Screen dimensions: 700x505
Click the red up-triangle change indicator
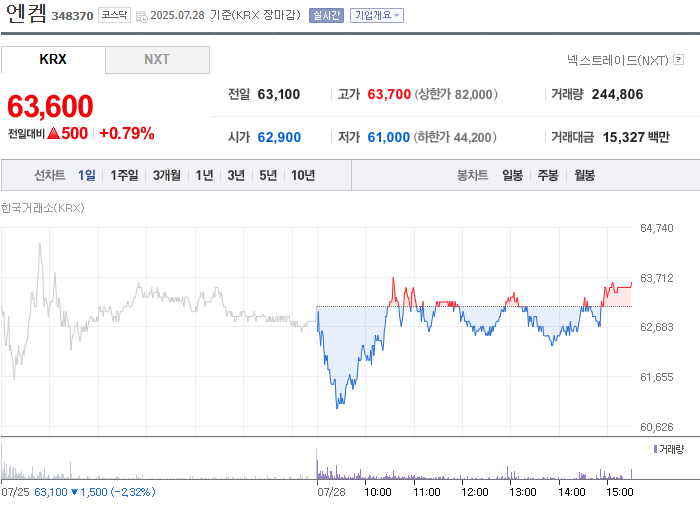click(x=53, y=133)
